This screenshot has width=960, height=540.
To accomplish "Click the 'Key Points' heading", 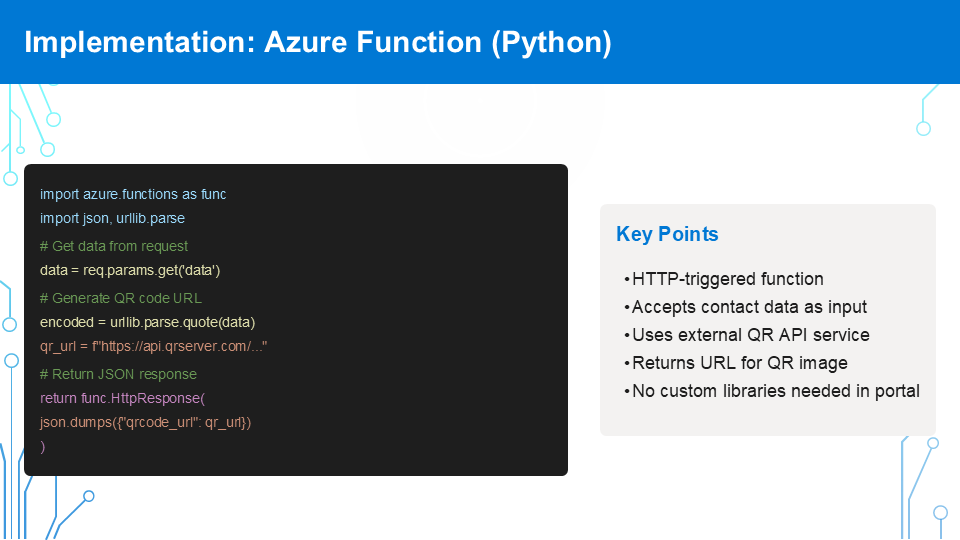I will (667, 235).
